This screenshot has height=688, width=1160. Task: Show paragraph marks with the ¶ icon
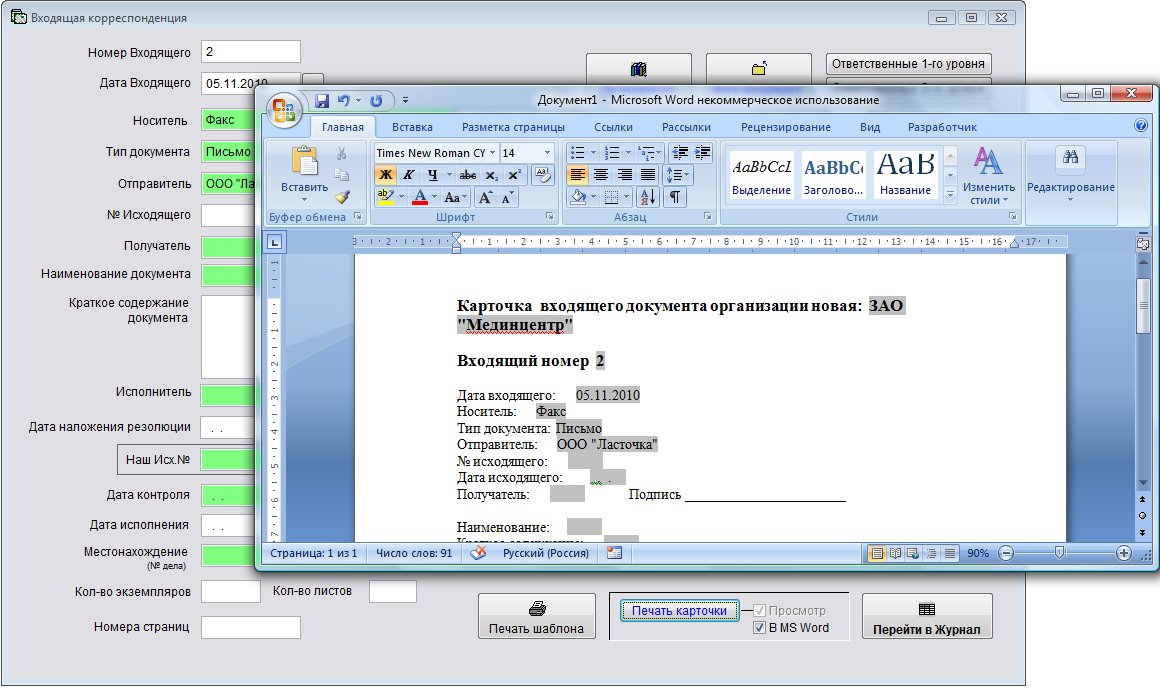tap(675, 198)
